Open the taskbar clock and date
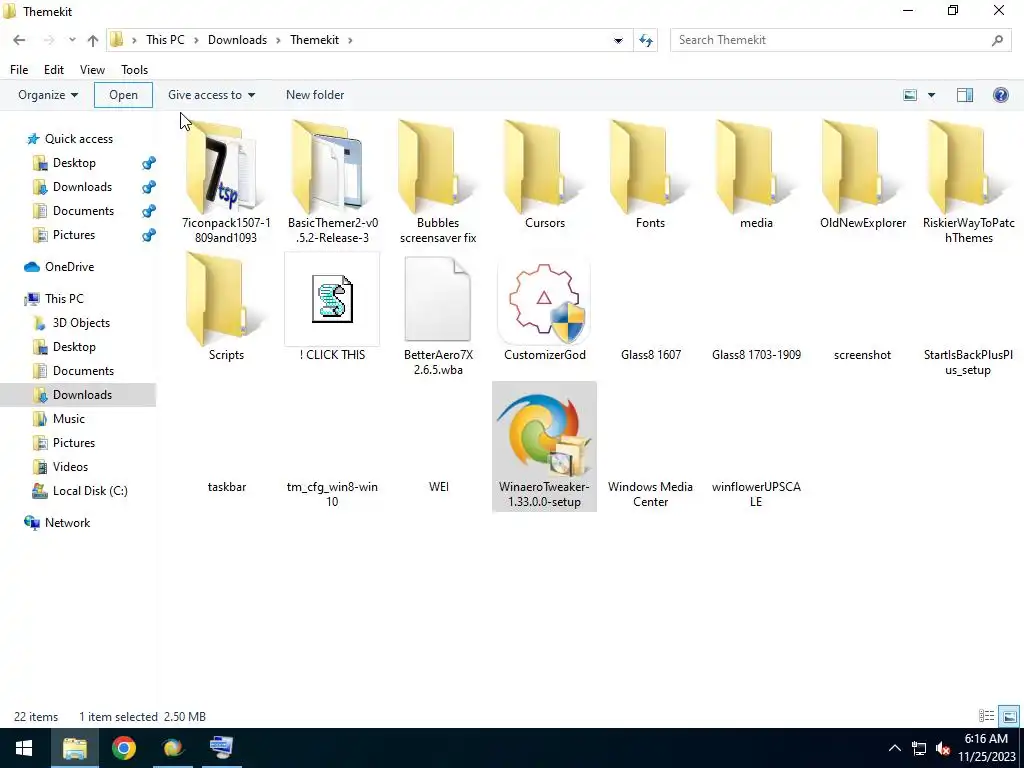The image size is (1024, 768). coord(986,748)
